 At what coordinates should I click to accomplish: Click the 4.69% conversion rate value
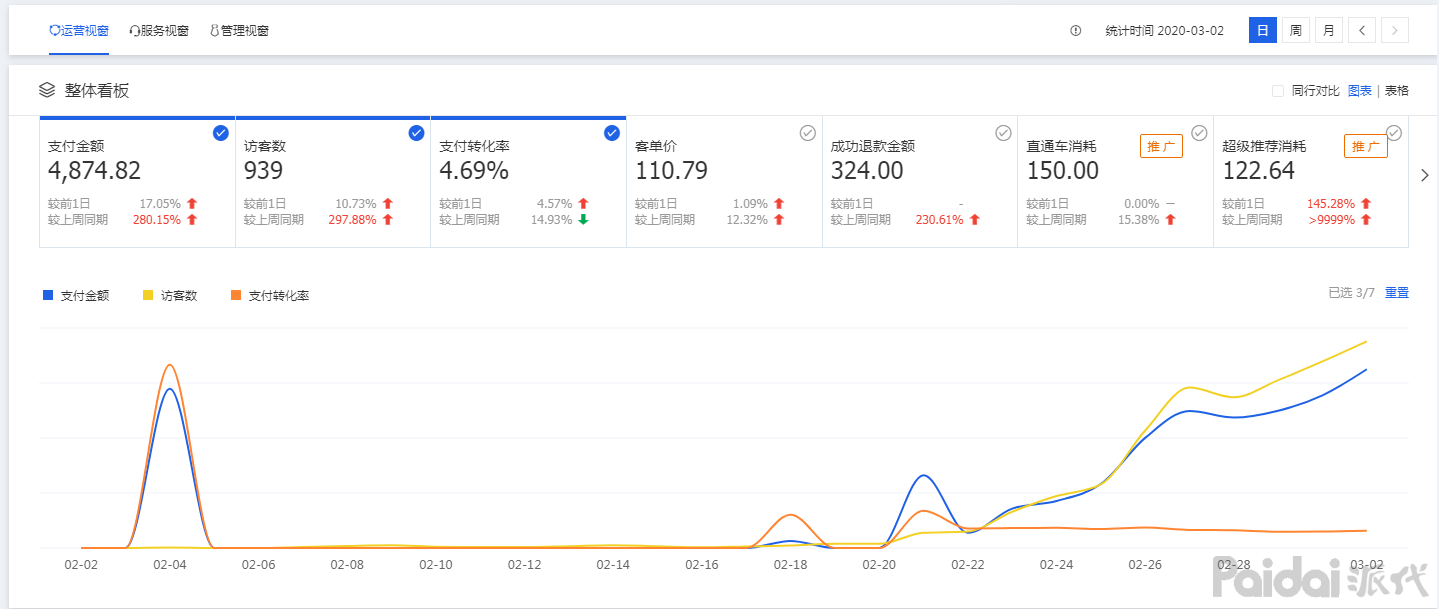point(474,171)
